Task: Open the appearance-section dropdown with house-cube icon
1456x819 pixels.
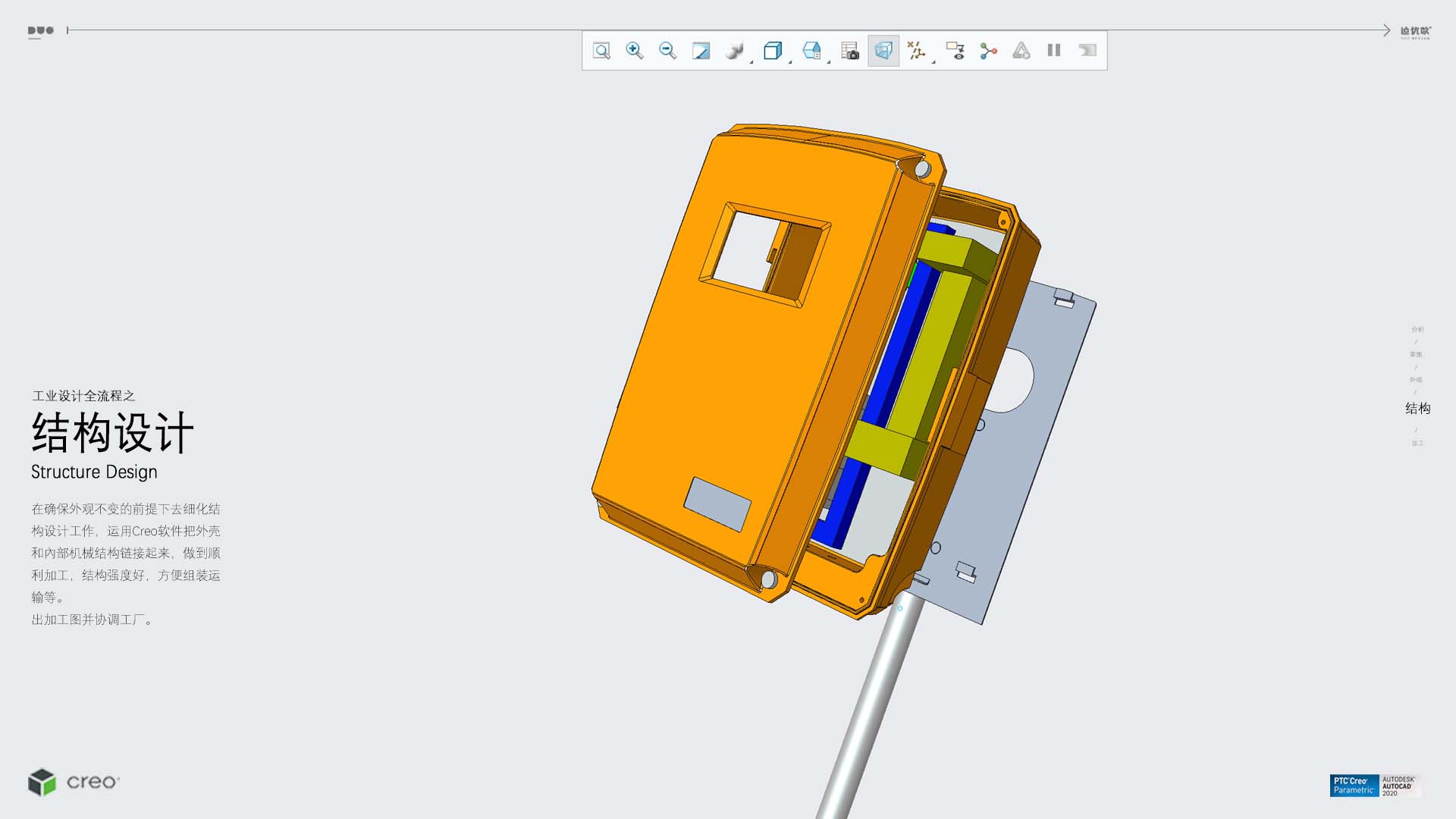Action: point(813,51)
